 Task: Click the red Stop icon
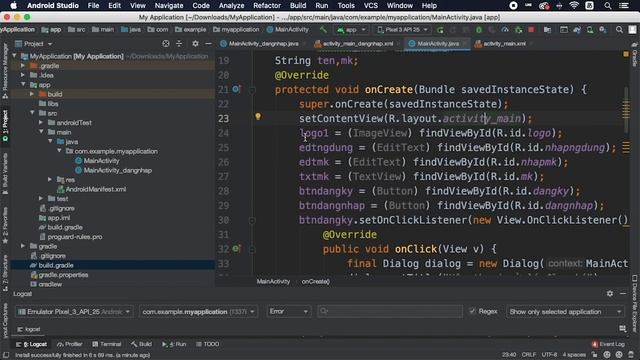click(x=531, y=30)
